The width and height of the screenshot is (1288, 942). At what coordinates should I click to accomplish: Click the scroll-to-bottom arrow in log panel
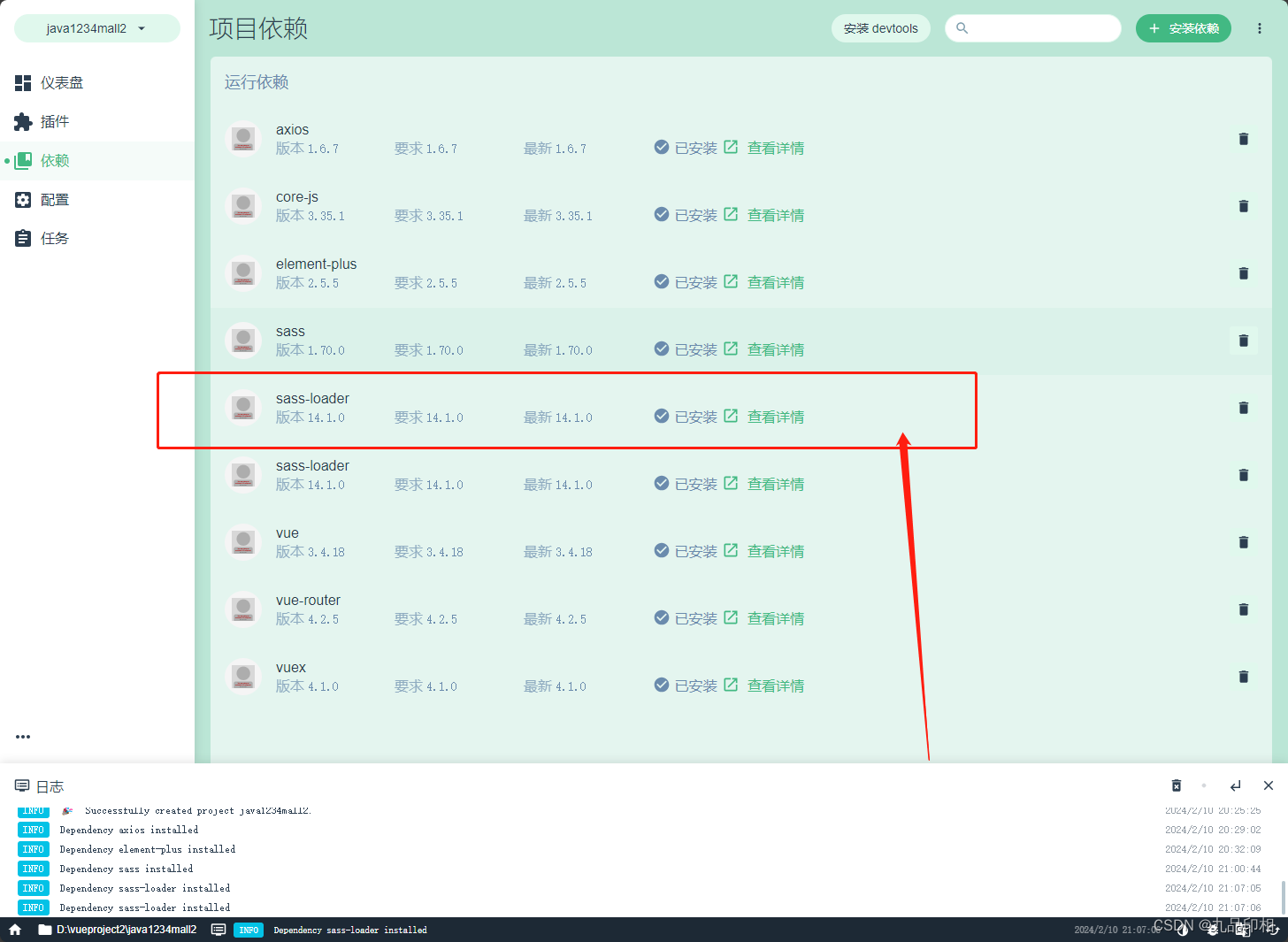click(1236, 785)
